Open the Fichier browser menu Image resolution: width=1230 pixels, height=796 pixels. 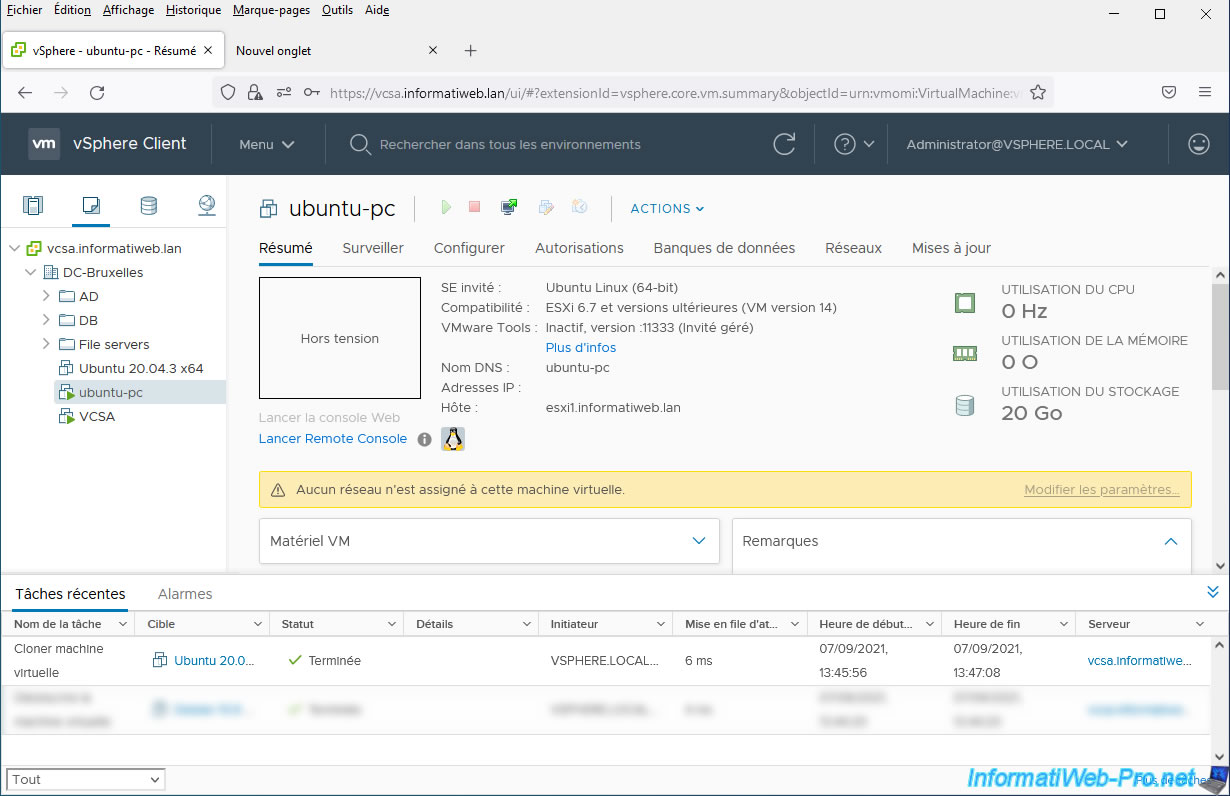pyautogui.click(x=24, y=10)
